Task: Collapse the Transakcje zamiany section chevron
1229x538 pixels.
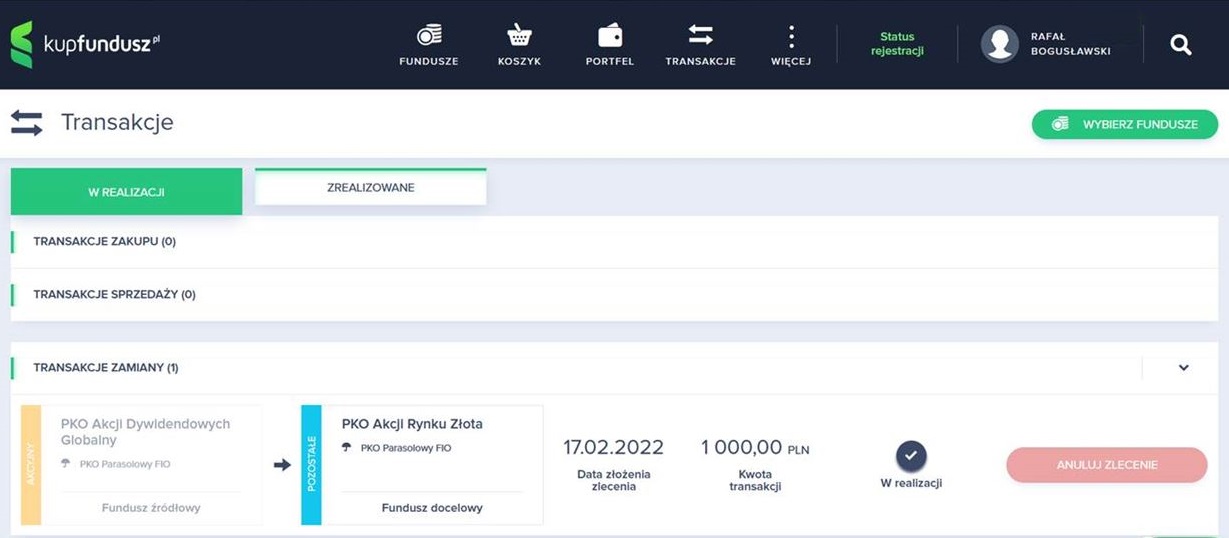Action: tap(1184, 368)
